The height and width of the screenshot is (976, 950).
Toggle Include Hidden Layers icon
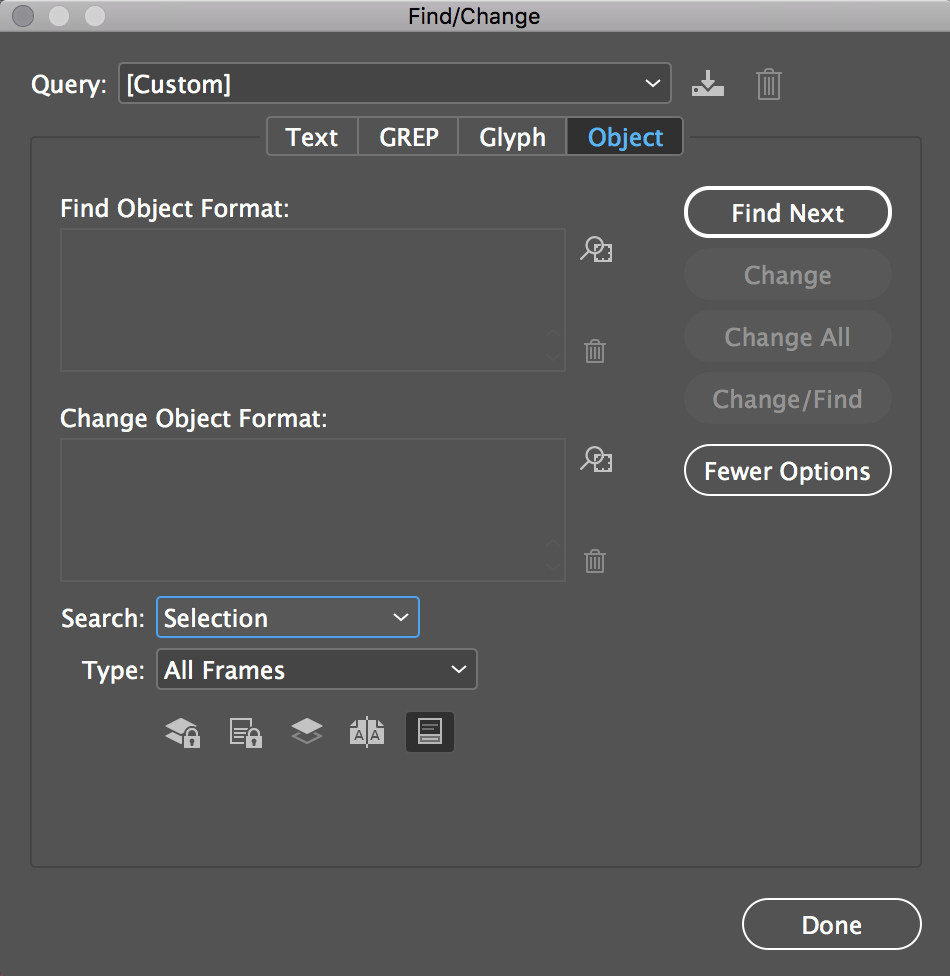(307, 731)
